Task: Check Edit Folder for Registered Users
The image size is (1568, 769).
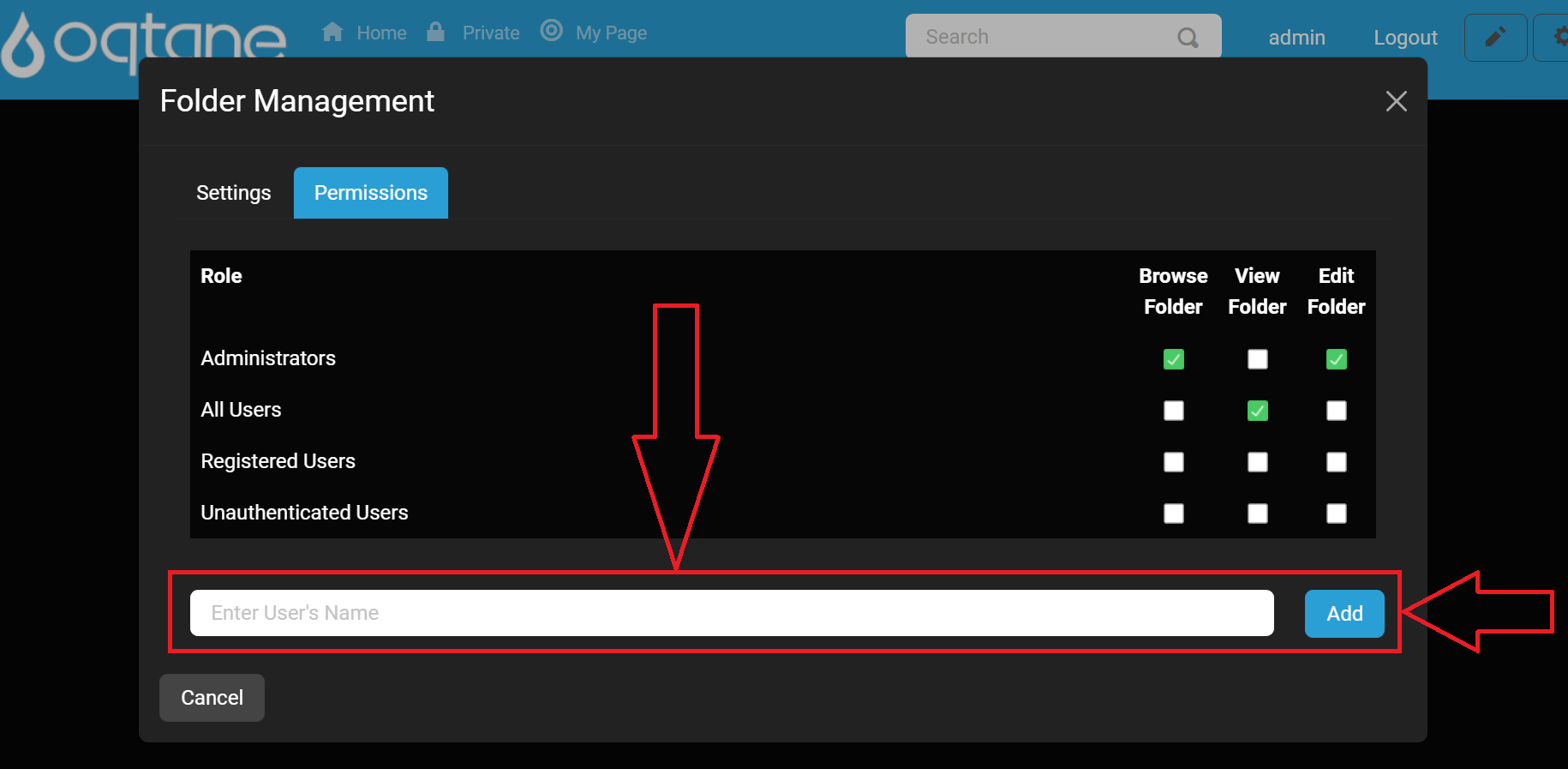Action: [x=1337, y=462]
